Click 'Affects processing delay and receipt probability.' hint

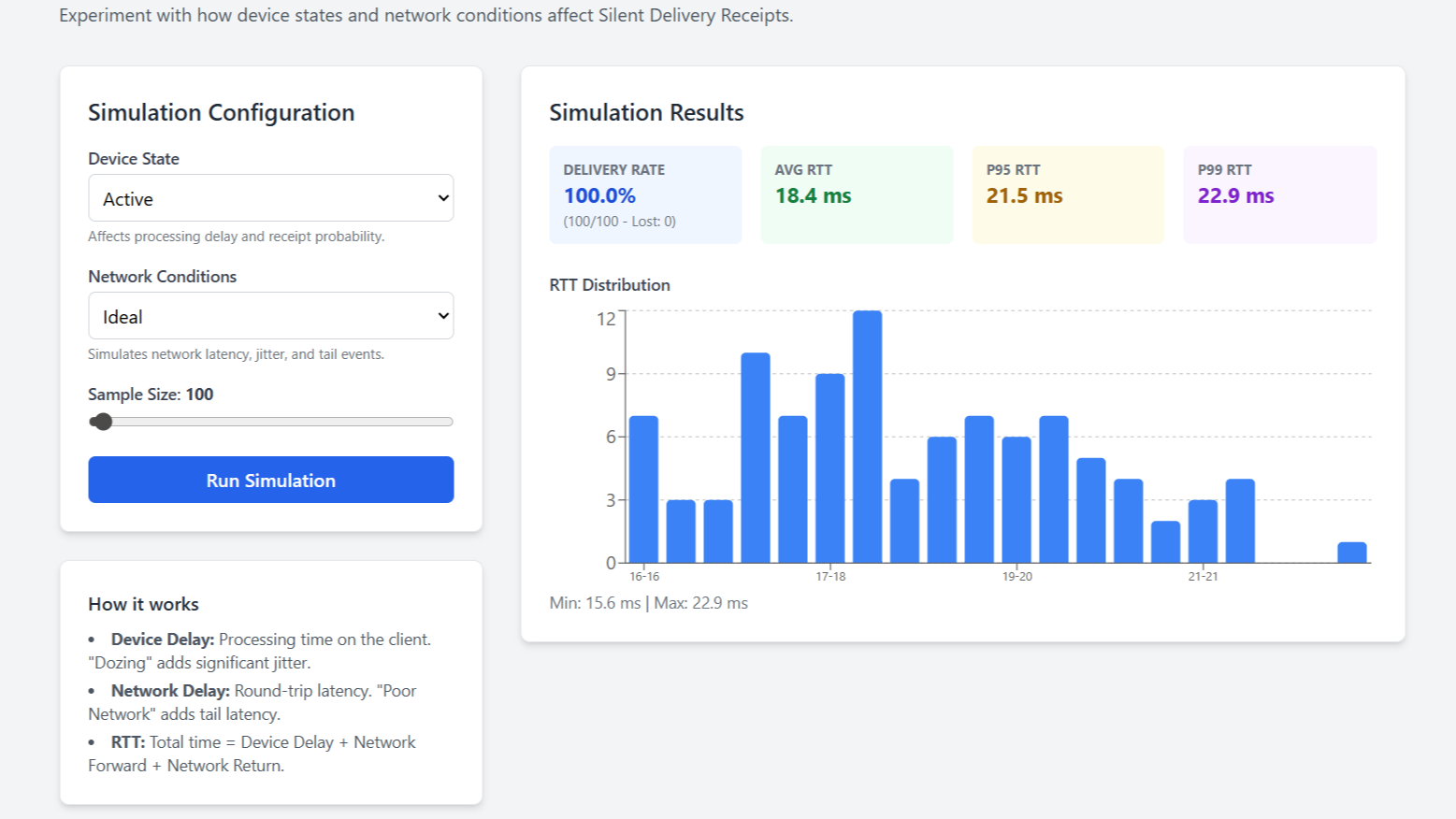point(237,237)
